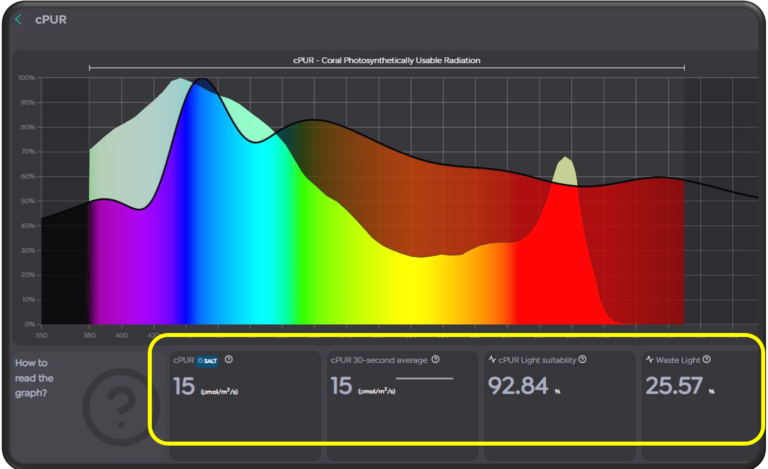The height and width of the screenshot is (469, 768).
Task: Click the 100% label on the y-axis
Action: (x=27, y=77)
